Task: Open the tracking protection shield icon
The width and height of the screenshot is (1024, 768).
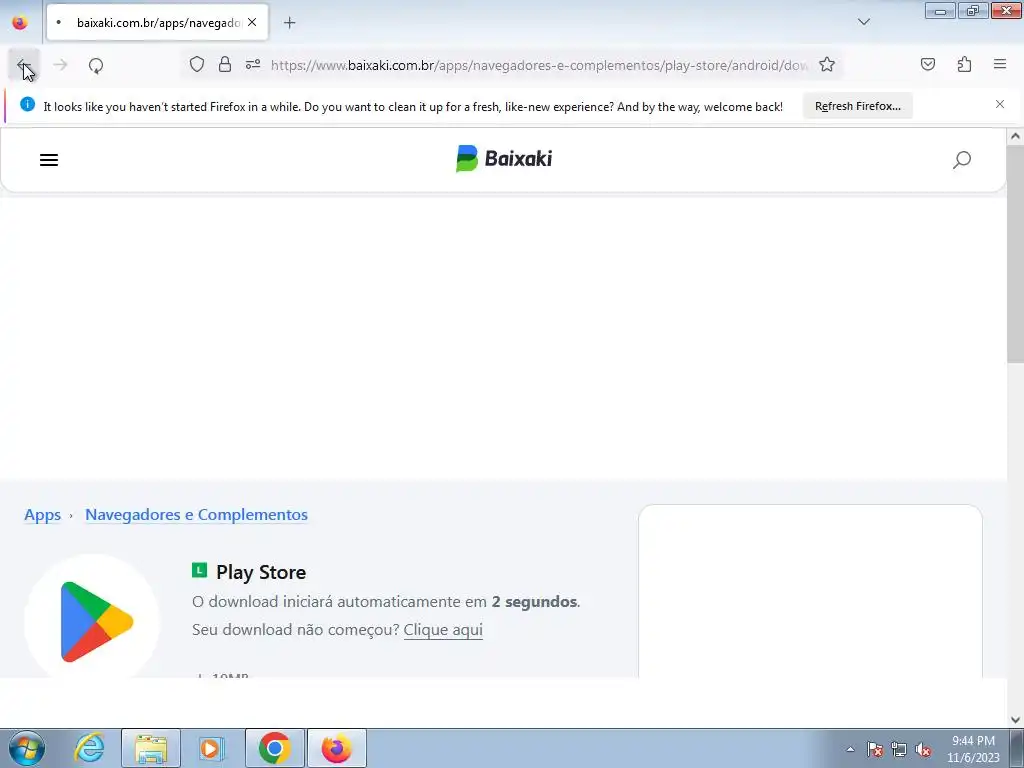Action: (197, 64)
